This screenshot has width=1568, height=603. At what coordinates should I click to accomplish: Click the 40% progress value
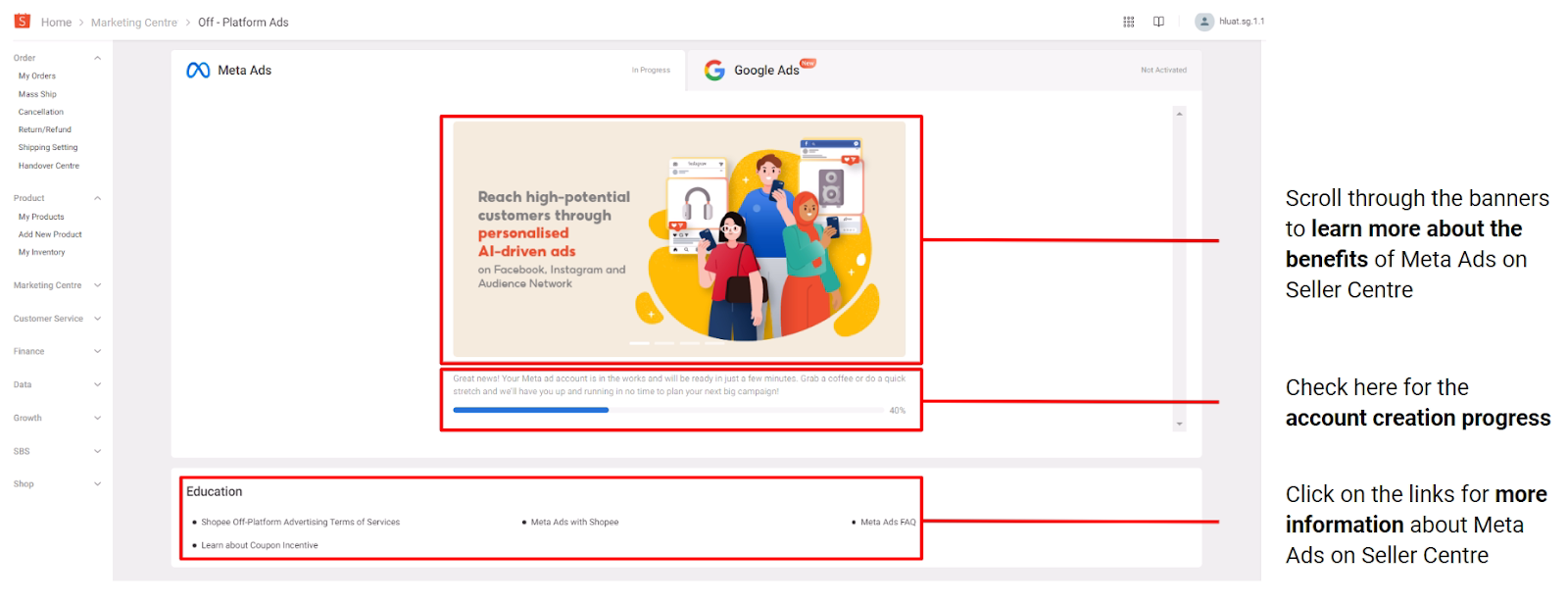click(898, 411)
